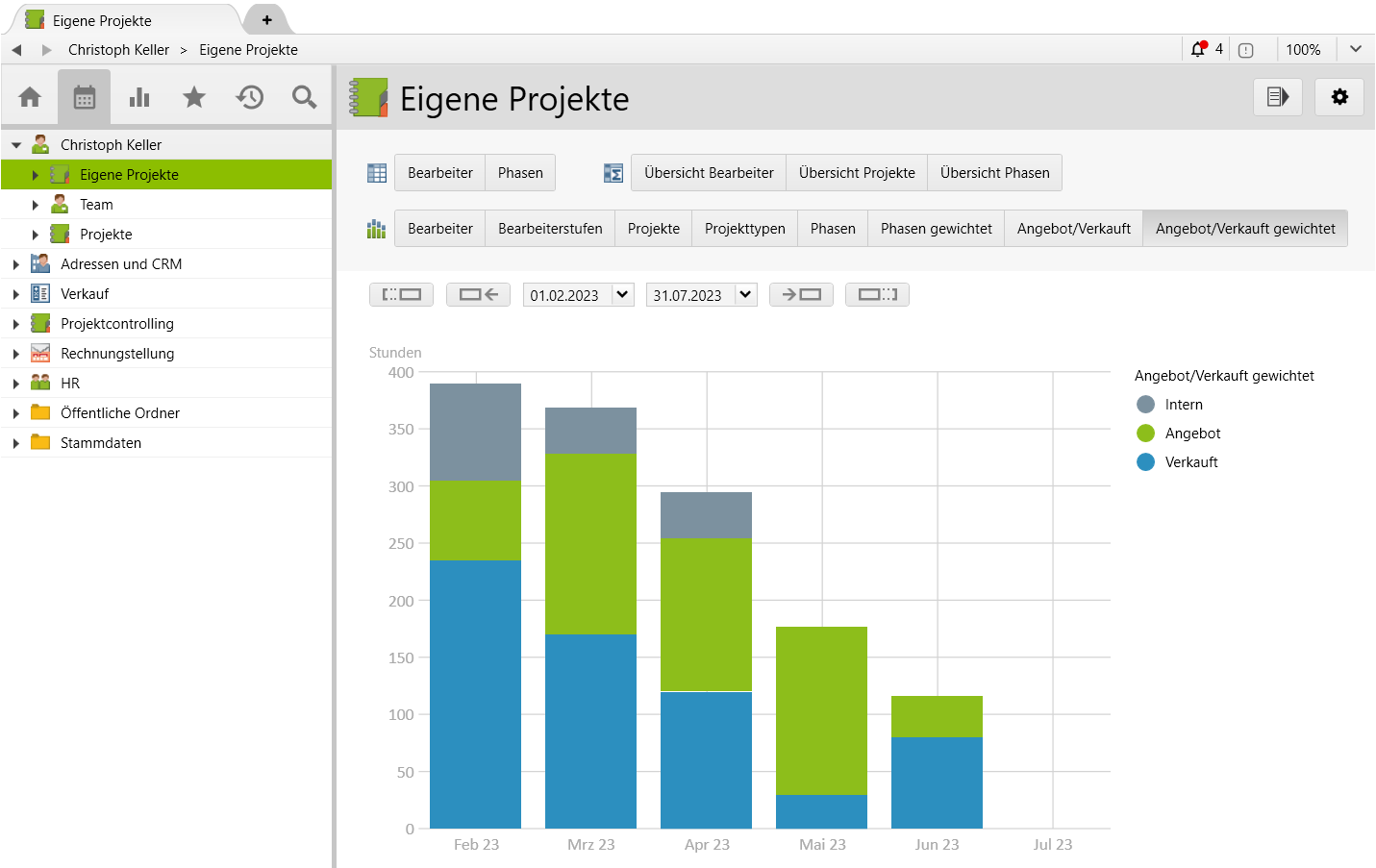Image resolution: width=1376 pixels, height=868 pixels.
Task: Open the bar chart reports icon
Action: 139,97
